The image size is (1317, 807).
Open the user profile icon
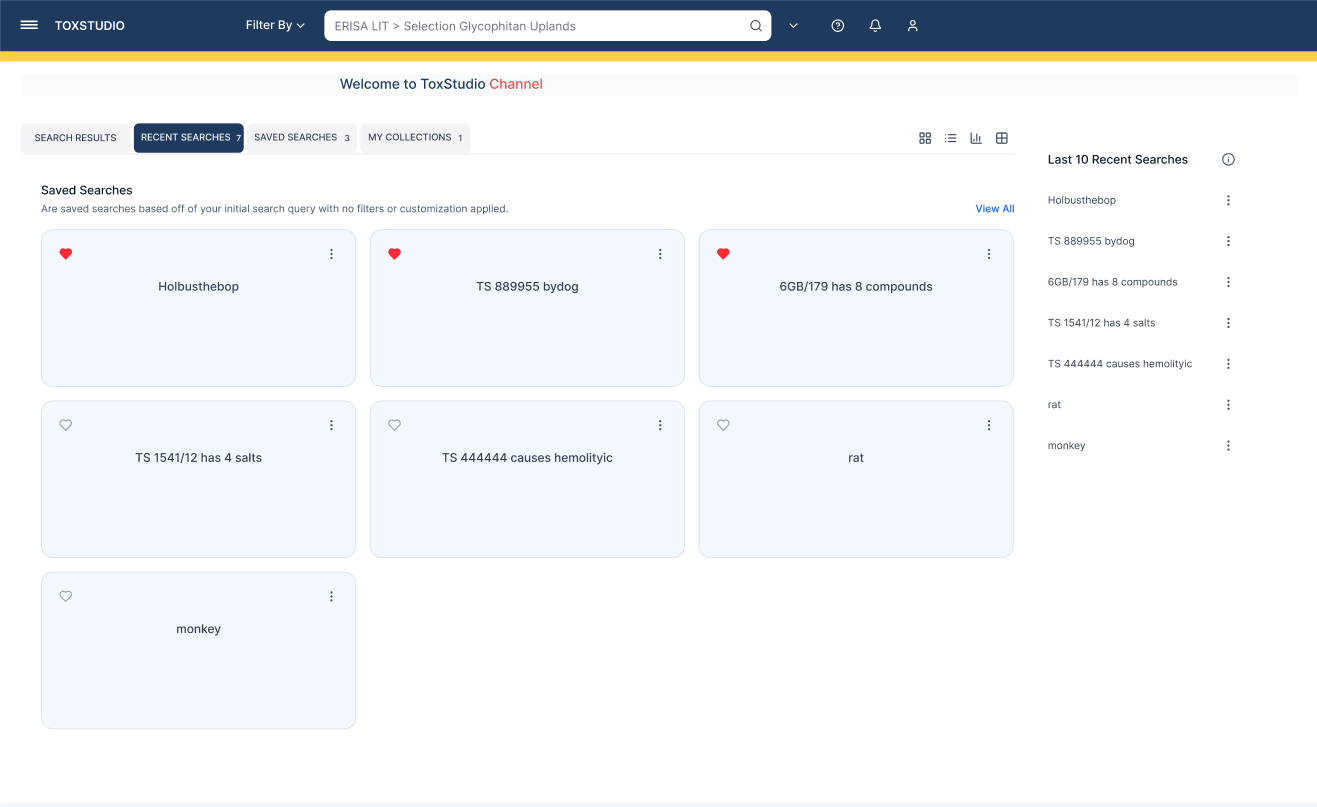[913, 26]
